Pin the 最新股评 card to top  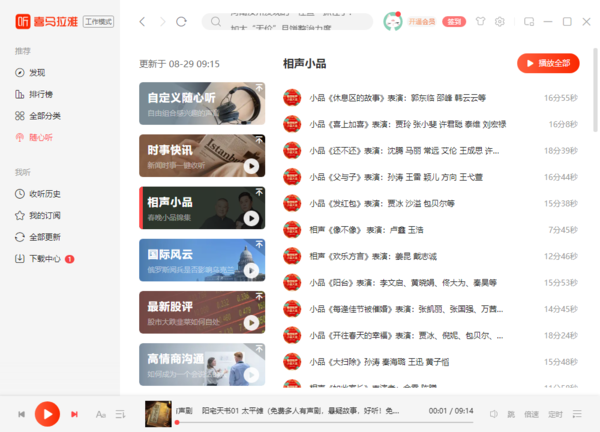[x=259, y=297]
